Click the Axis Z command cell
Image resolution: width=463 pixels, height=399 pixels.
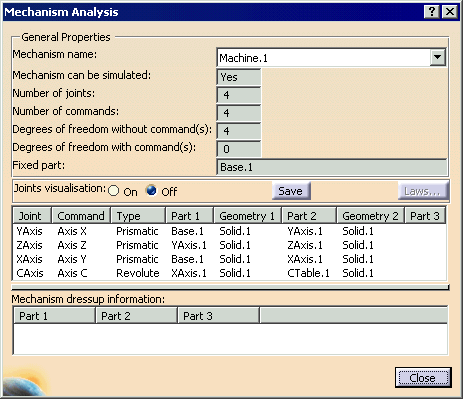click(x=72, y=245)
